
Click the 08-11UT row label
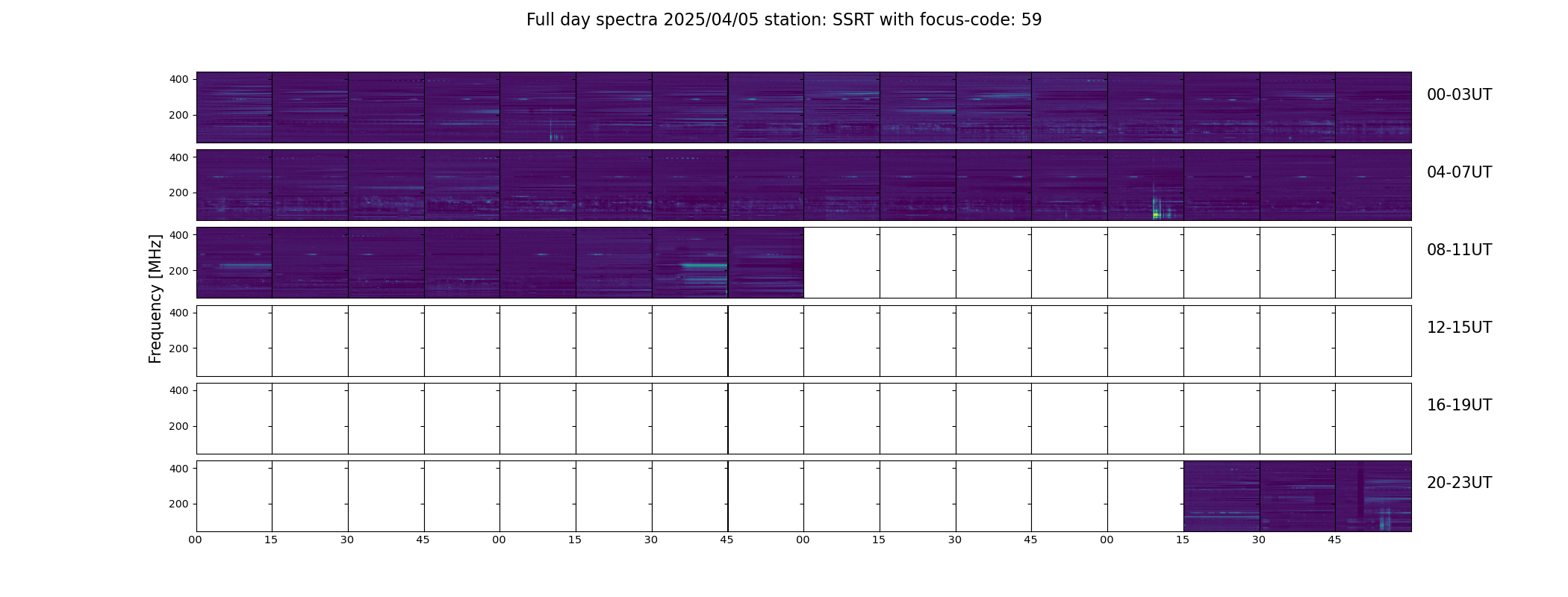click(x=1459, y=250)
